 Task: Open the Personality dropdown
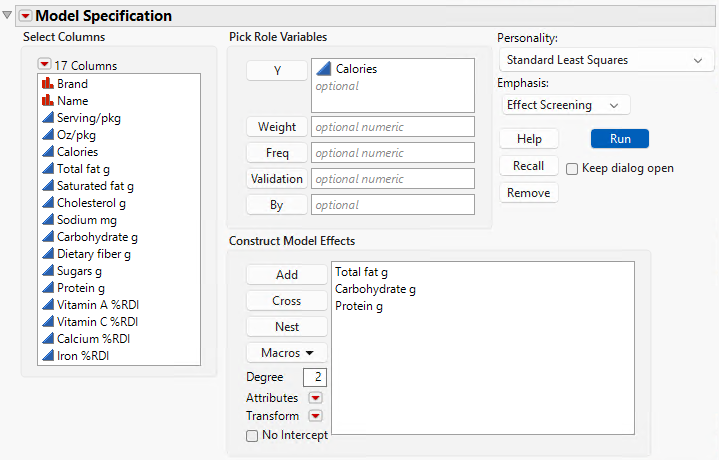(603, 60)
